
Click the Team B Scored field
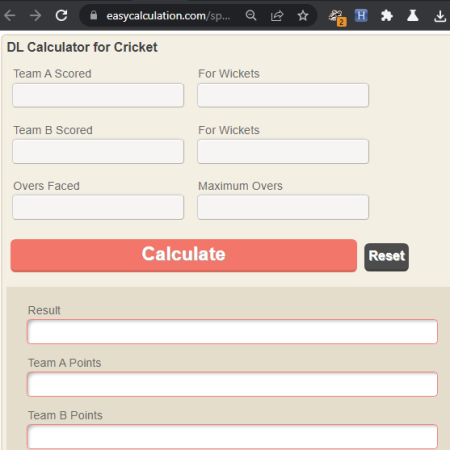98,151
